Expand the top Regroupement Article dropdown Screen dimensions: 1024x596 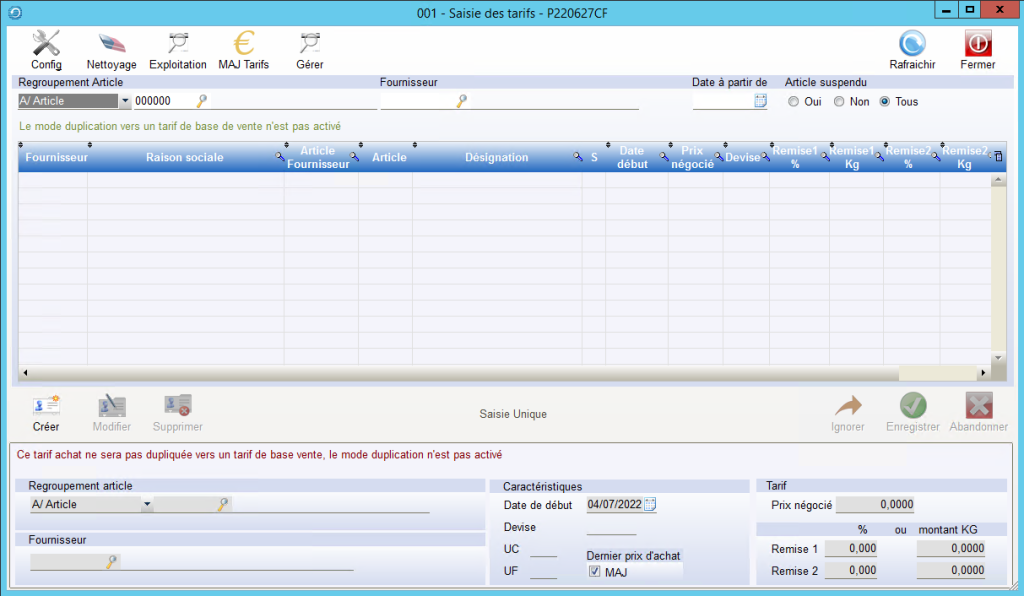[x=125, y=101]
